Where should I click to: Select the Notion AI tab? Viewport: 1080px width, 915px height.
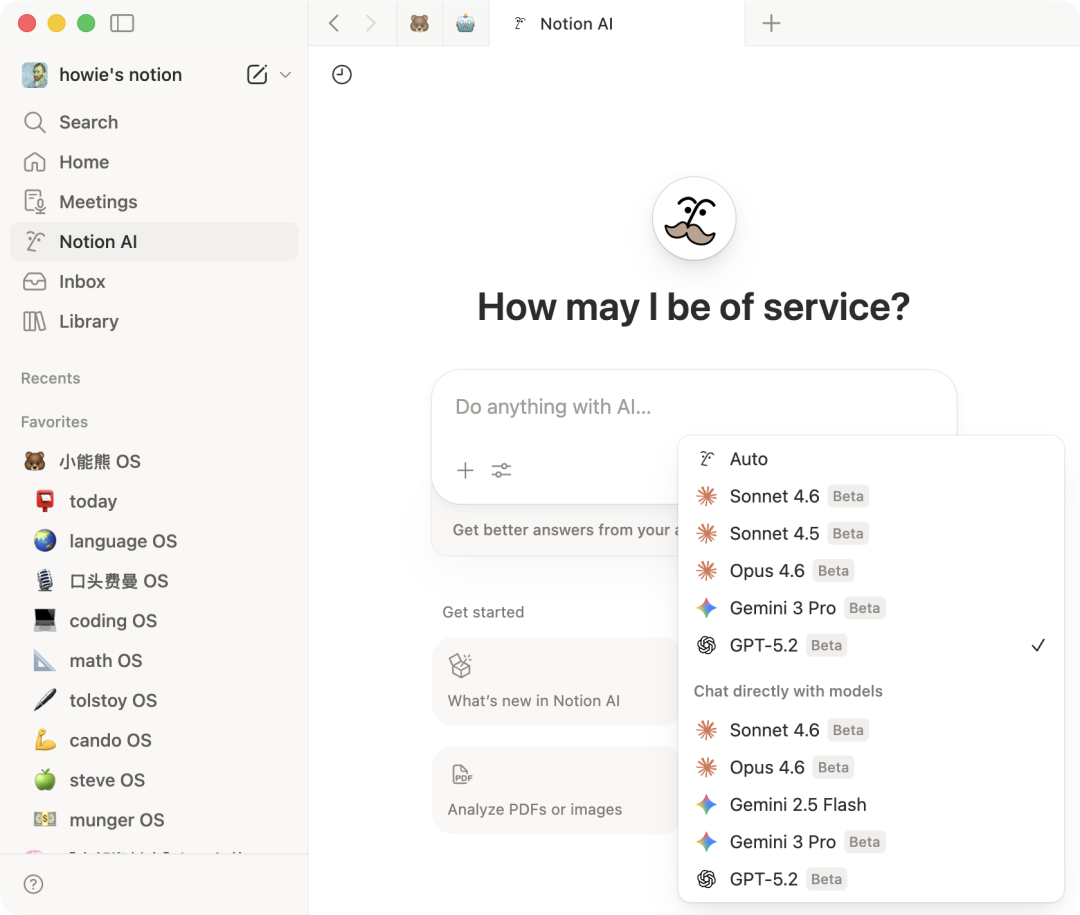(617, 23)
